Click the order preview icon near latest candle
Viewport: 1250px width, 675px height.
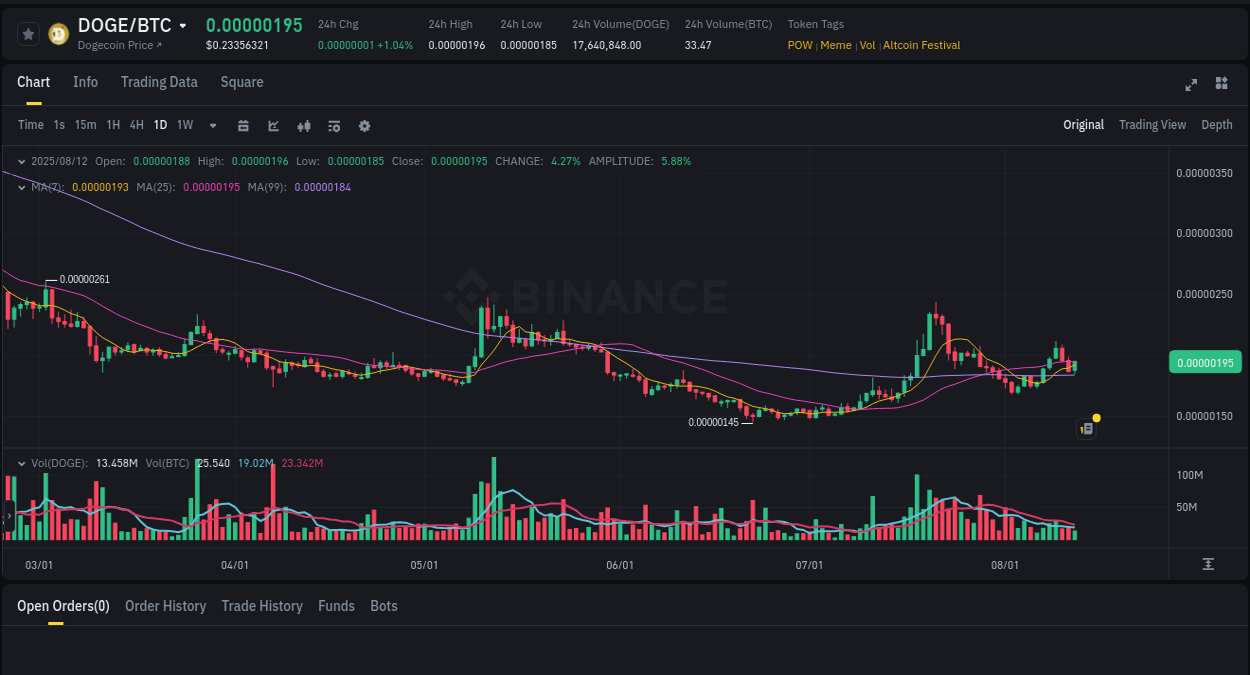point(1086,428)
